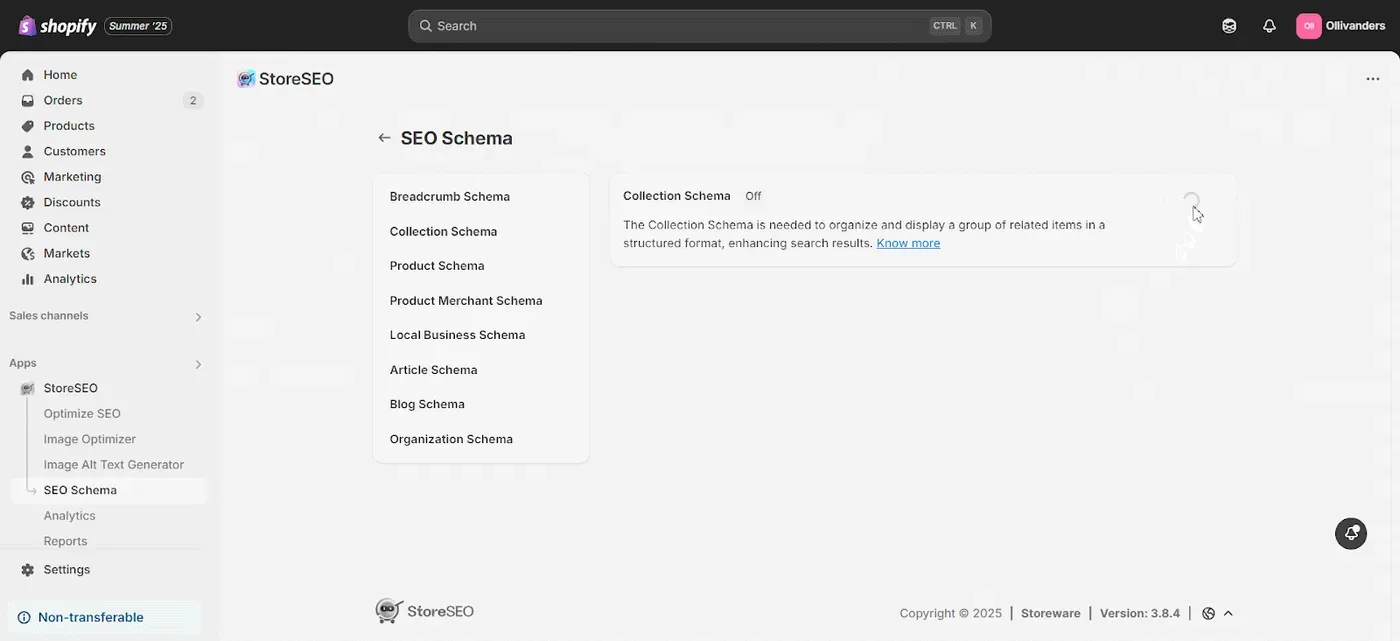This screenshot has height=641, width=1400.
Task: Open Reports under StoreSEO
Action: pos(65,541)
